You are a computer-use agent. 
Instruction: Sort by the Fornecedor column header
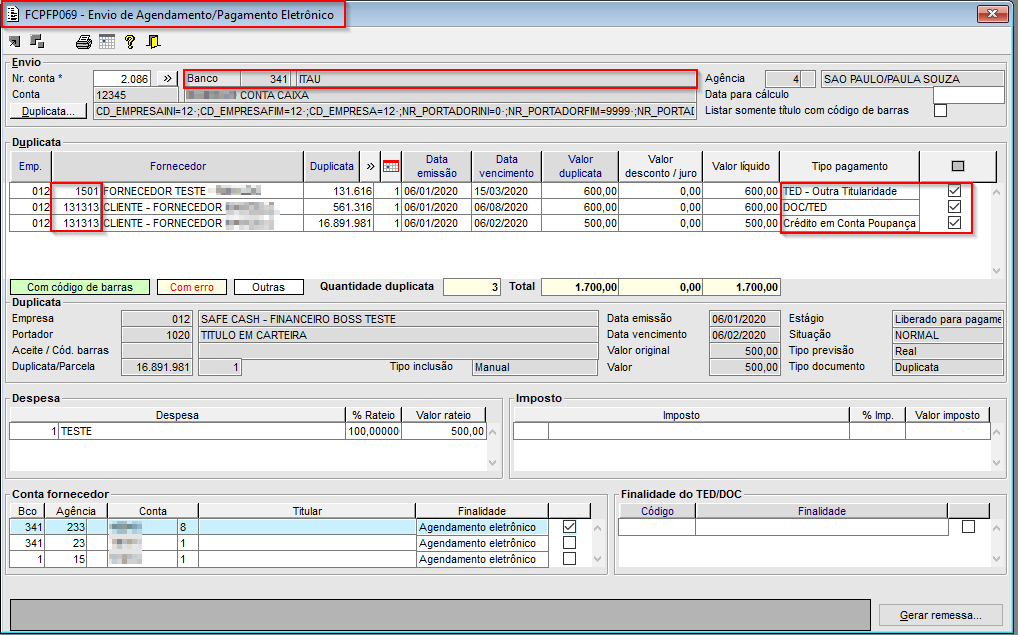point(177,166)
